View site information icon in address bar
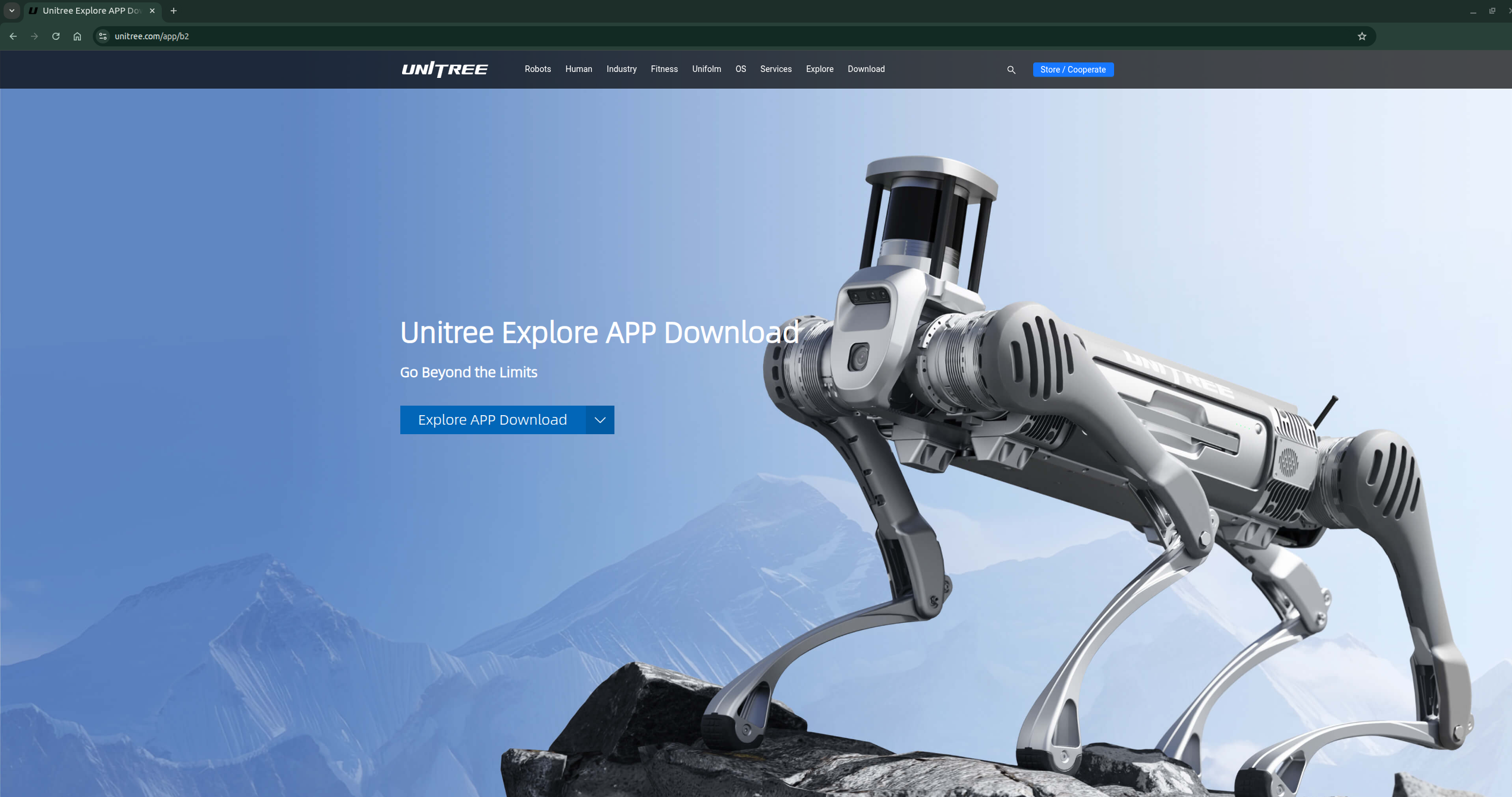Viewport: 1512px width, 797px height. pyautogui.click(x=103, y=36)
